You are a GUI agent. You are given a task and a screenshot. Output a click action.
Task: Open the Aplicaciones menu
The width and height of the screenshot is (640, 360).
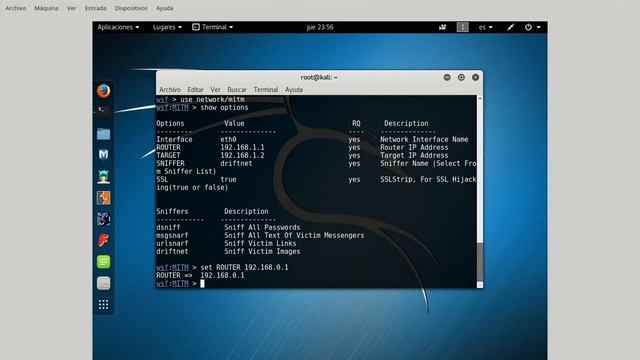coord(118,27)
